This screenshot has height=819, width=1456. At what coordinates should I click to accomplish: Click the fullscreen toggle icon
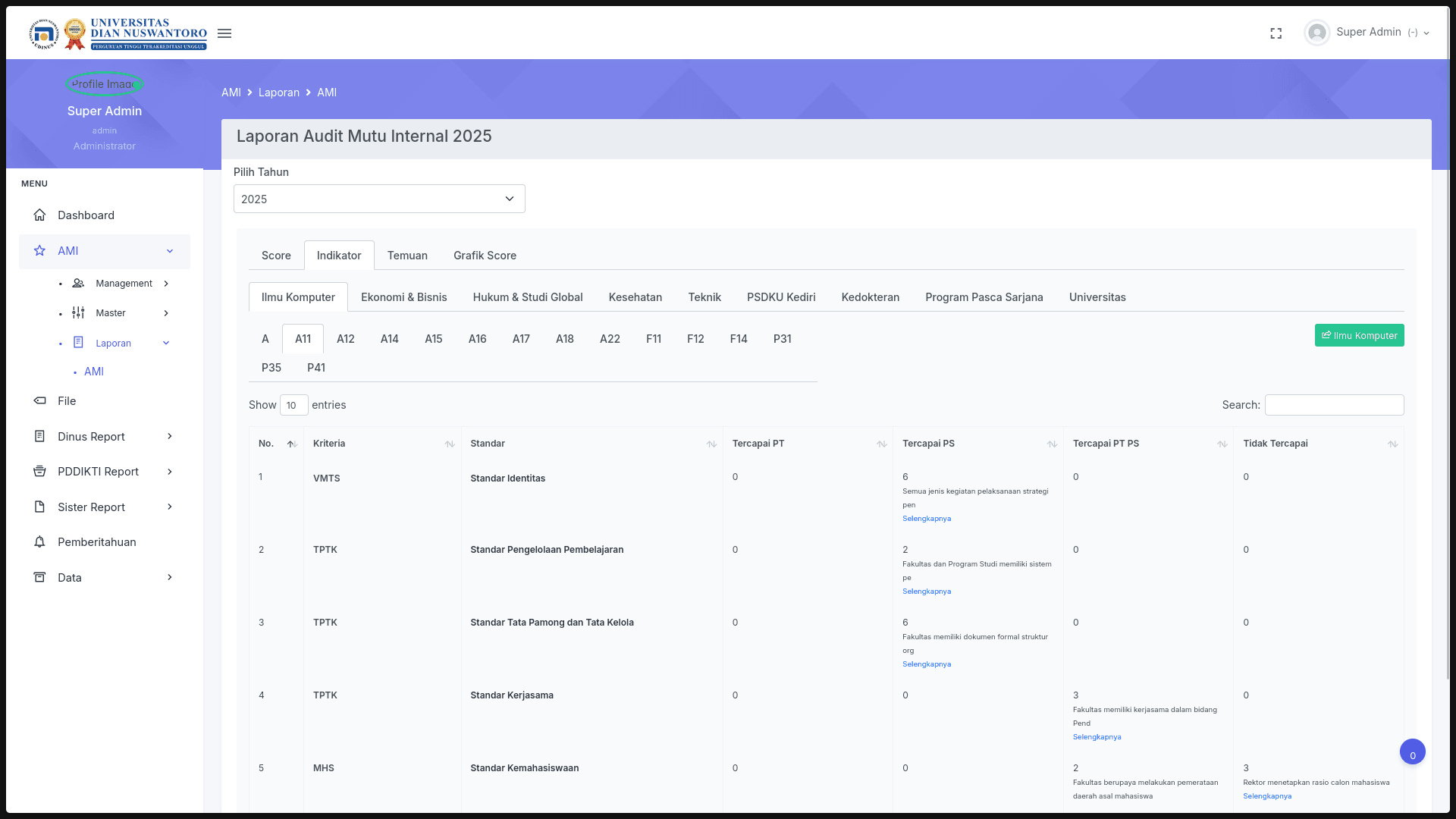click(x=1276, y=33)
